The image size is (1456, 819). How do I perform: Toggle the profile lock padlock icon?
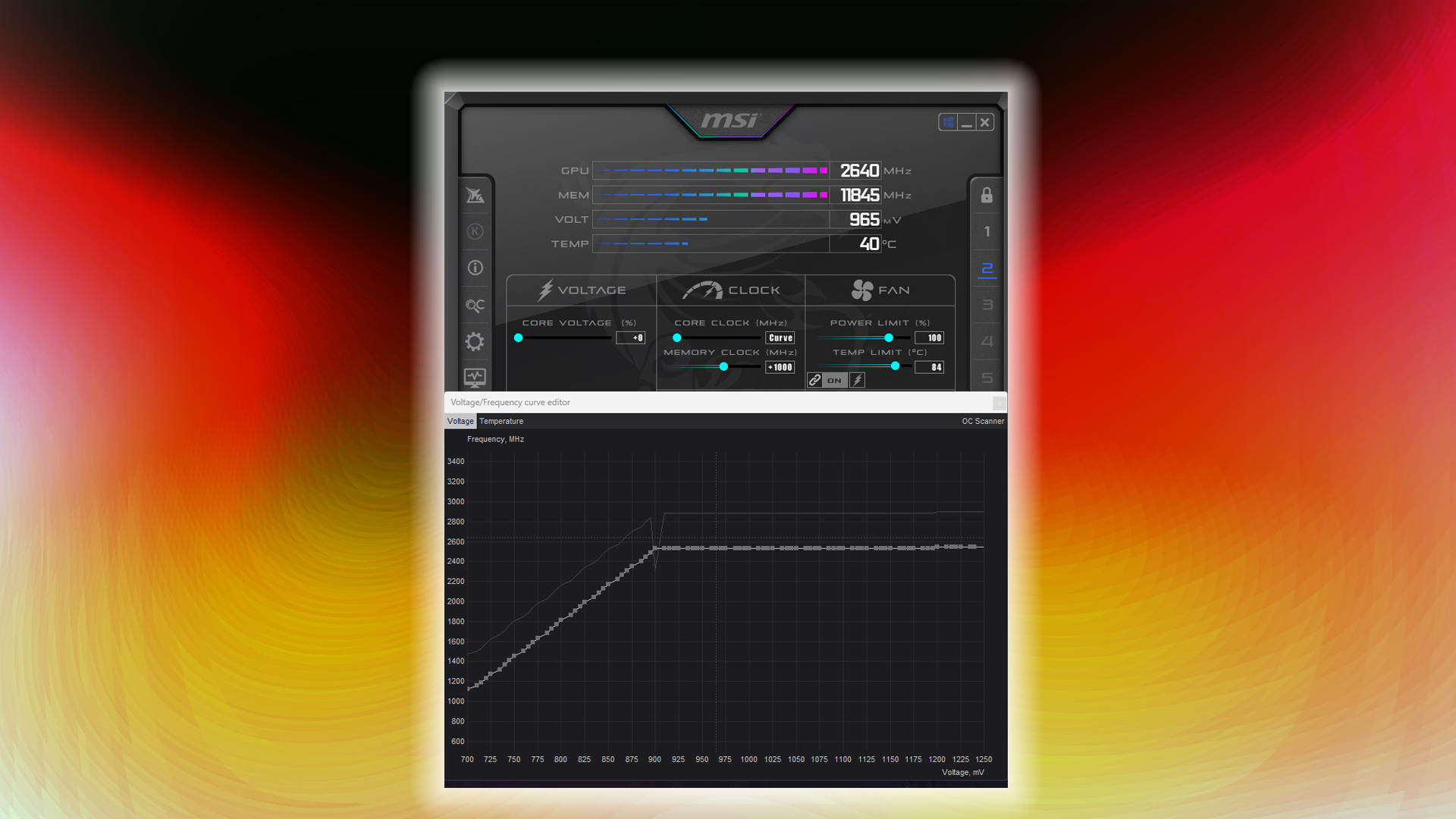987,195
